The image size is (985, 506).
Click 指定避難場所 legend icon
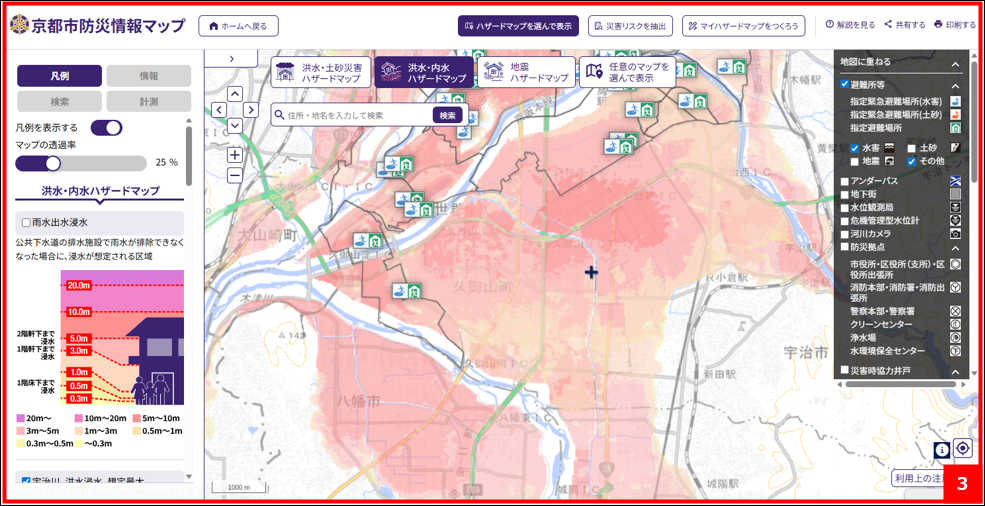click(955, 128)
